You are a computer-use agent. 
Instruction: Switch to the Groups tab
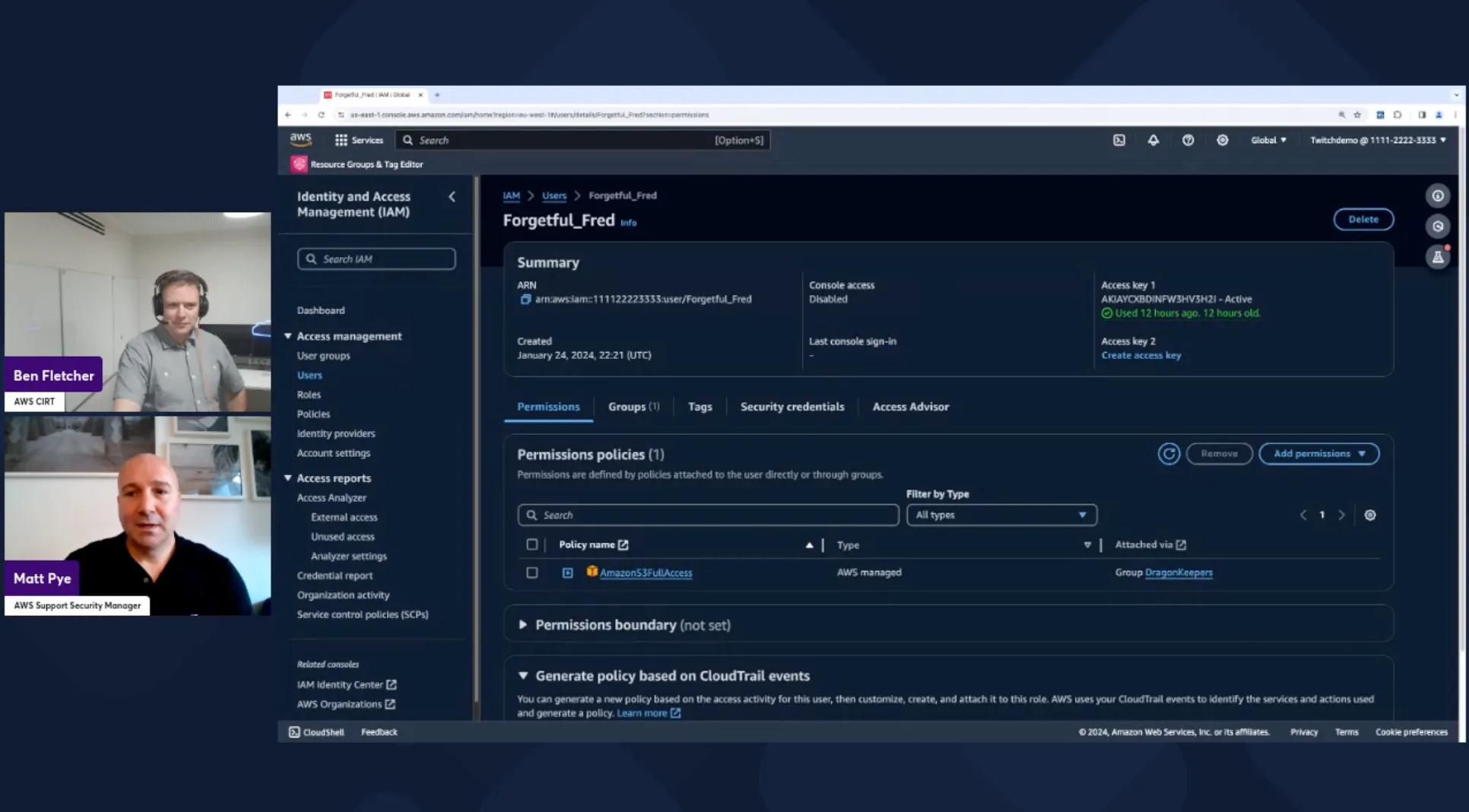pyautogui.click(x=633, y=407)
